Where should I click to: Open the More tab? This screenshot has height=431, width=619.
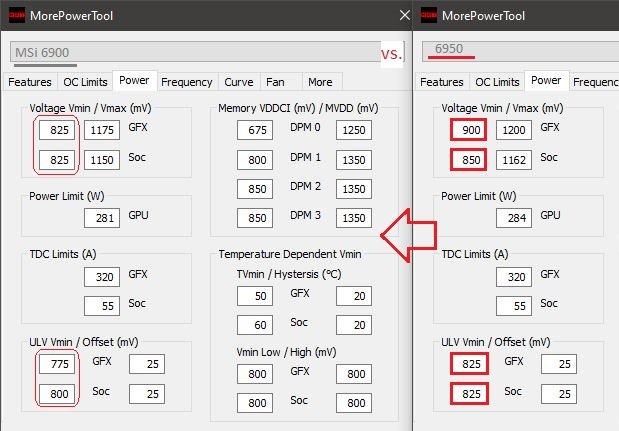[320, 82]
